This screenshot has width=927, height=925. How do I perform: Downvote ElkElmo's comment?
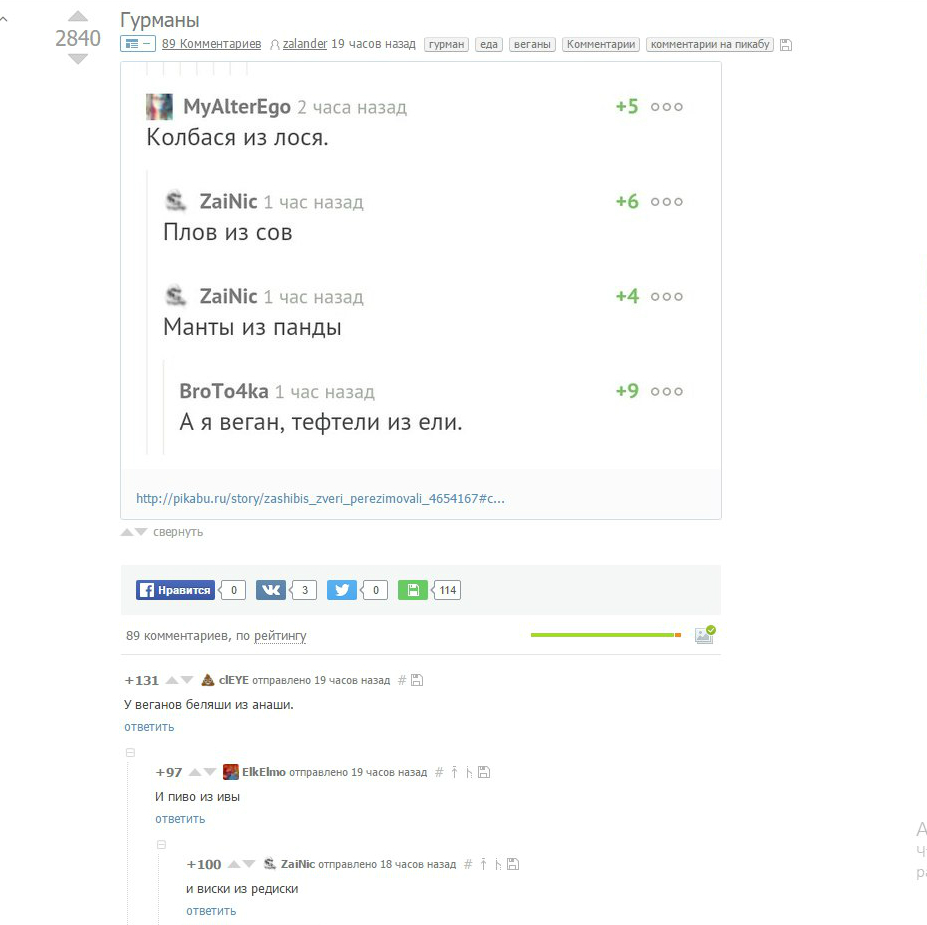pyautogui.click(x=210, y=772)
